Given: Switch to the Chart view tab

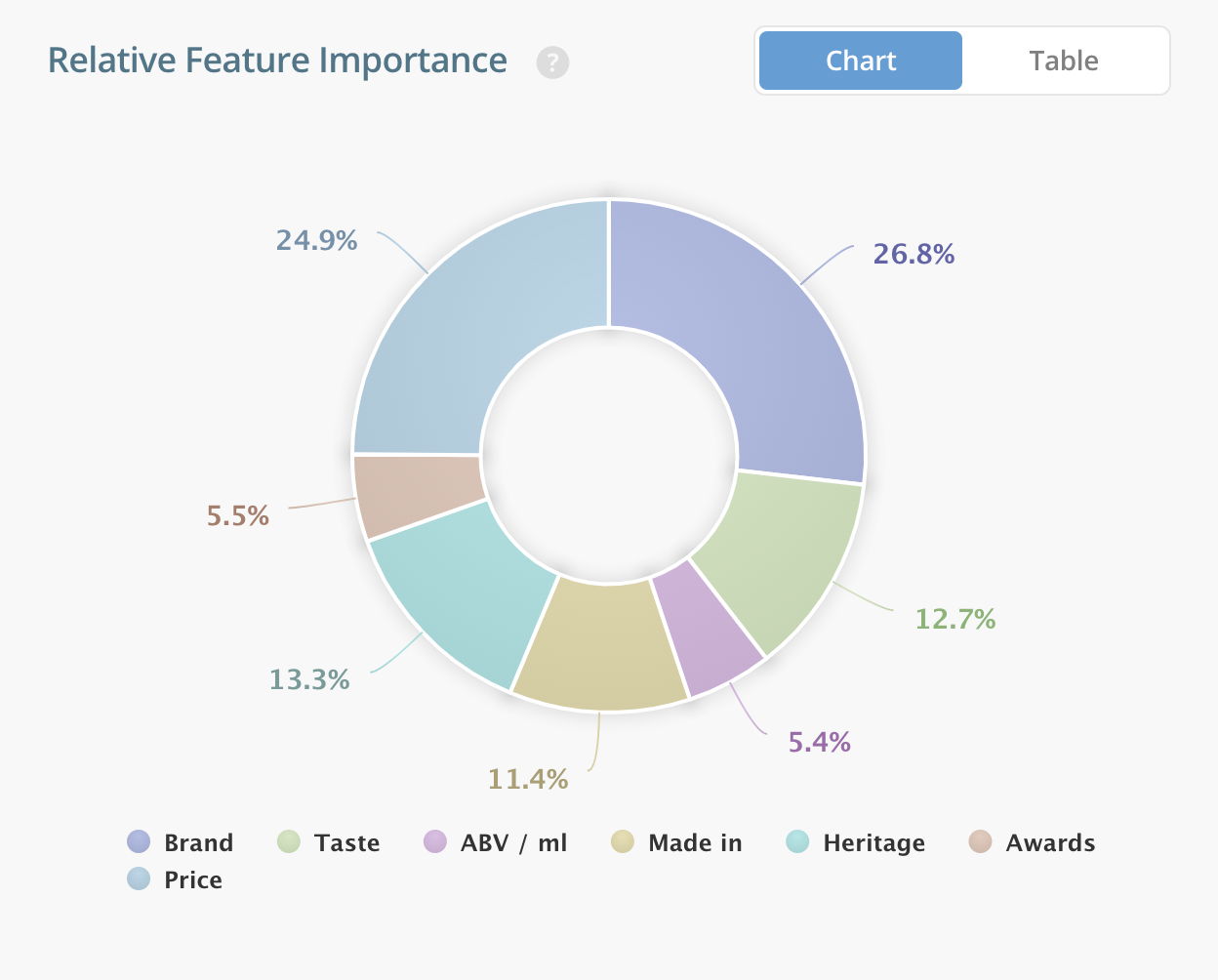Looking at the screenshot, I should coord(860,61).
